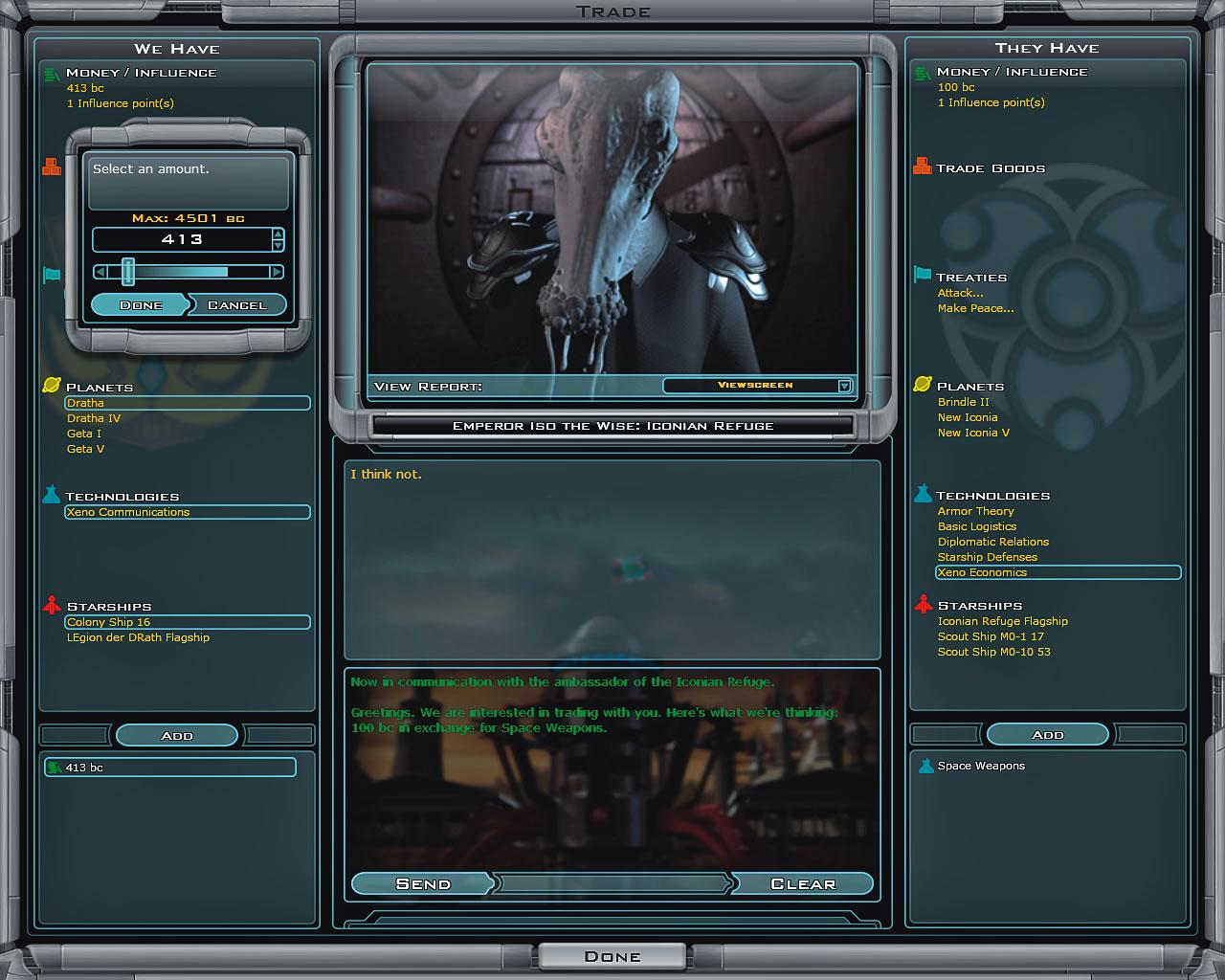The height and width of the screenshot is (980, 1225).
Task: Select Iconian Refuge Flagship
Action: click(x=1003, y=621)
